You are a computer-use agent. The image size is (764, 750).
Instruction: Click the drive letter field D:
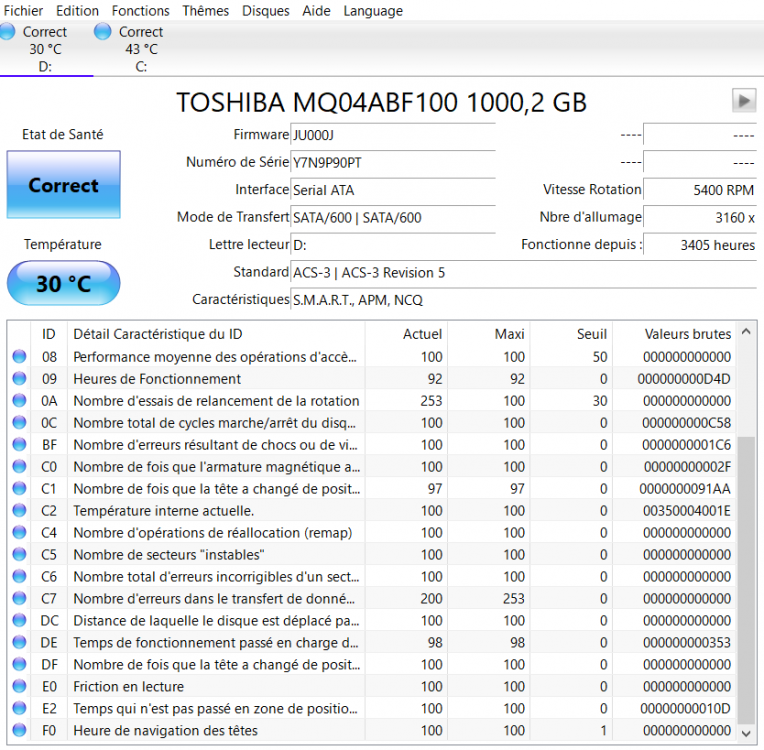(393, 245)
